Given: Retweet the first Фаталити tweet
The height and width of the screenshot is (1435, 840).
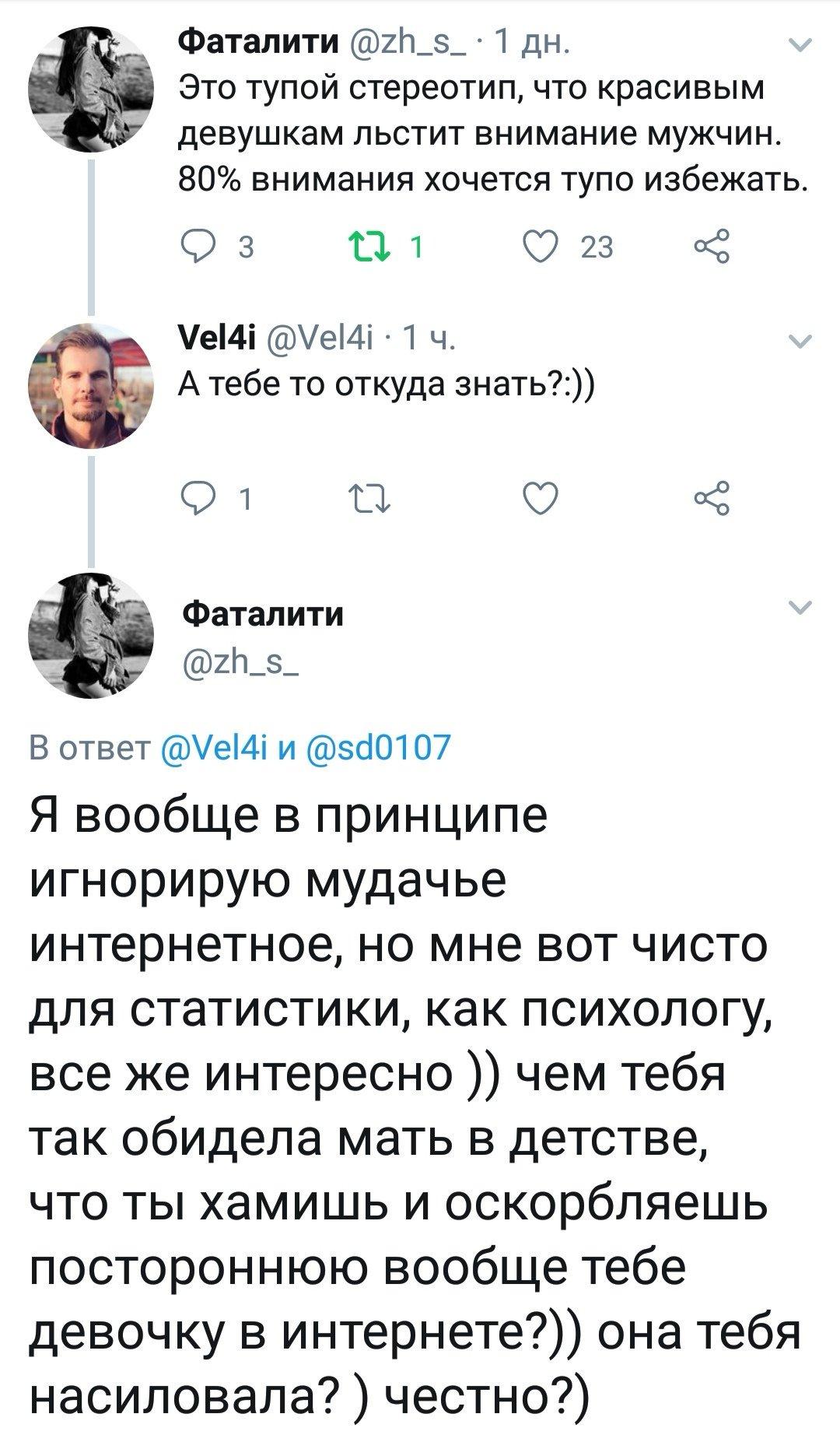Looking at the screenshot, I should click(384, 247).
